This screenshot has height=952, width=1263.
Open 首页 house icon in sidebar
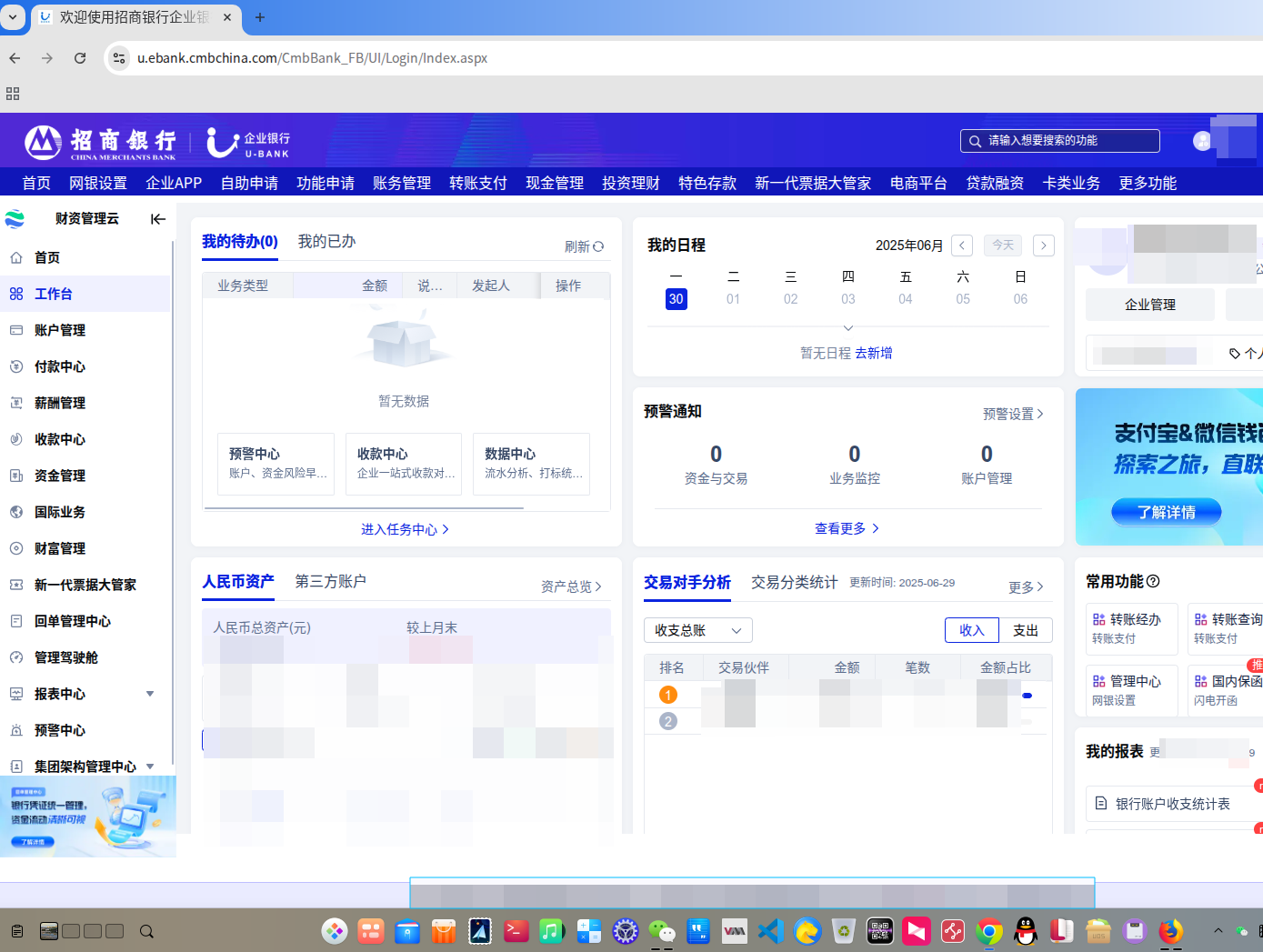point(16,257)
